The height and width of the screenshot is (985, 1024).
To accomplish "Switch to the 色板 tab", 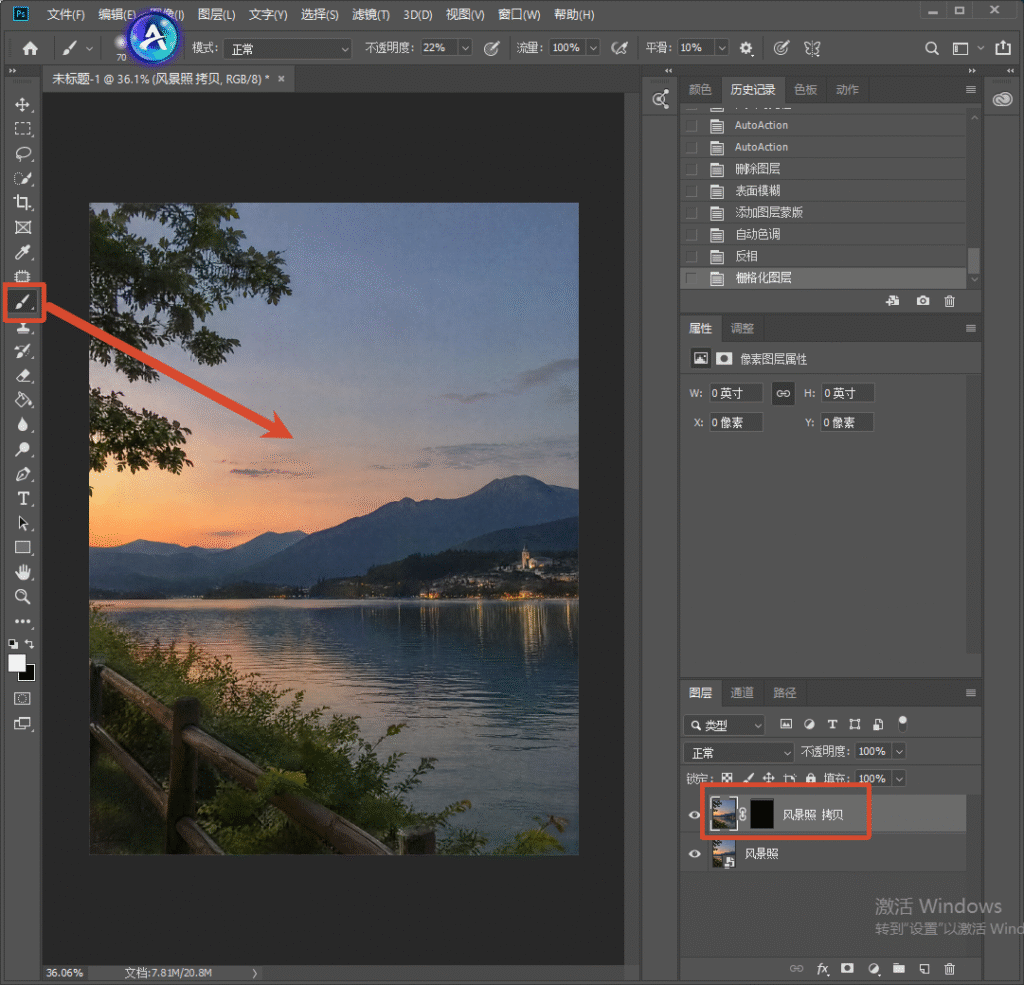I will tap(805, 89).
